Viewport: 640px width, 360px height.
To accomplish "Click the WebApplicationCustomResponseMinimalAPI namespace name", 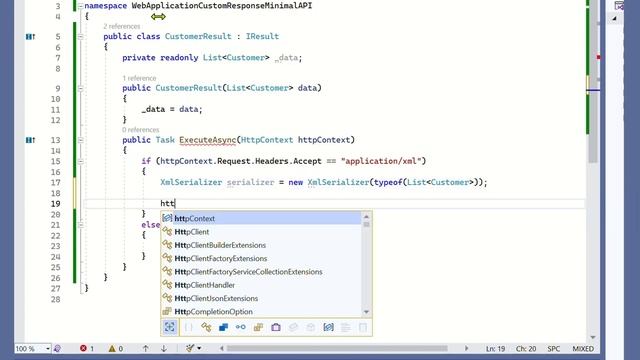I will [x=222, y=6].
